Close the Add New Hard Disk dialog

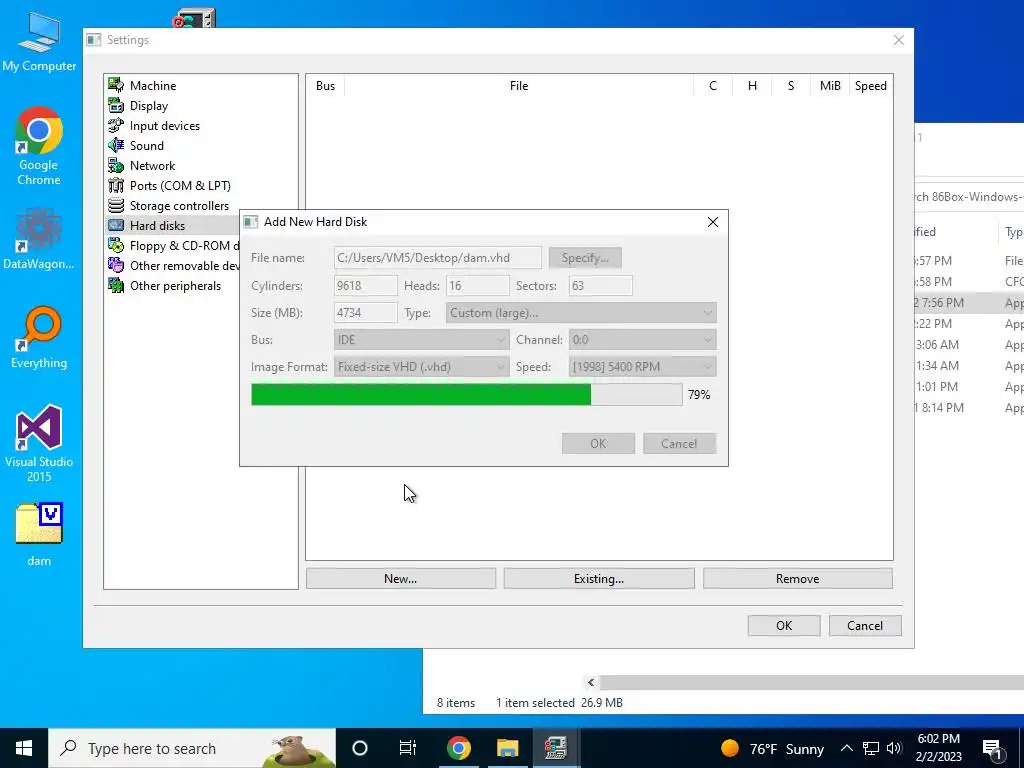pos(712,222)
